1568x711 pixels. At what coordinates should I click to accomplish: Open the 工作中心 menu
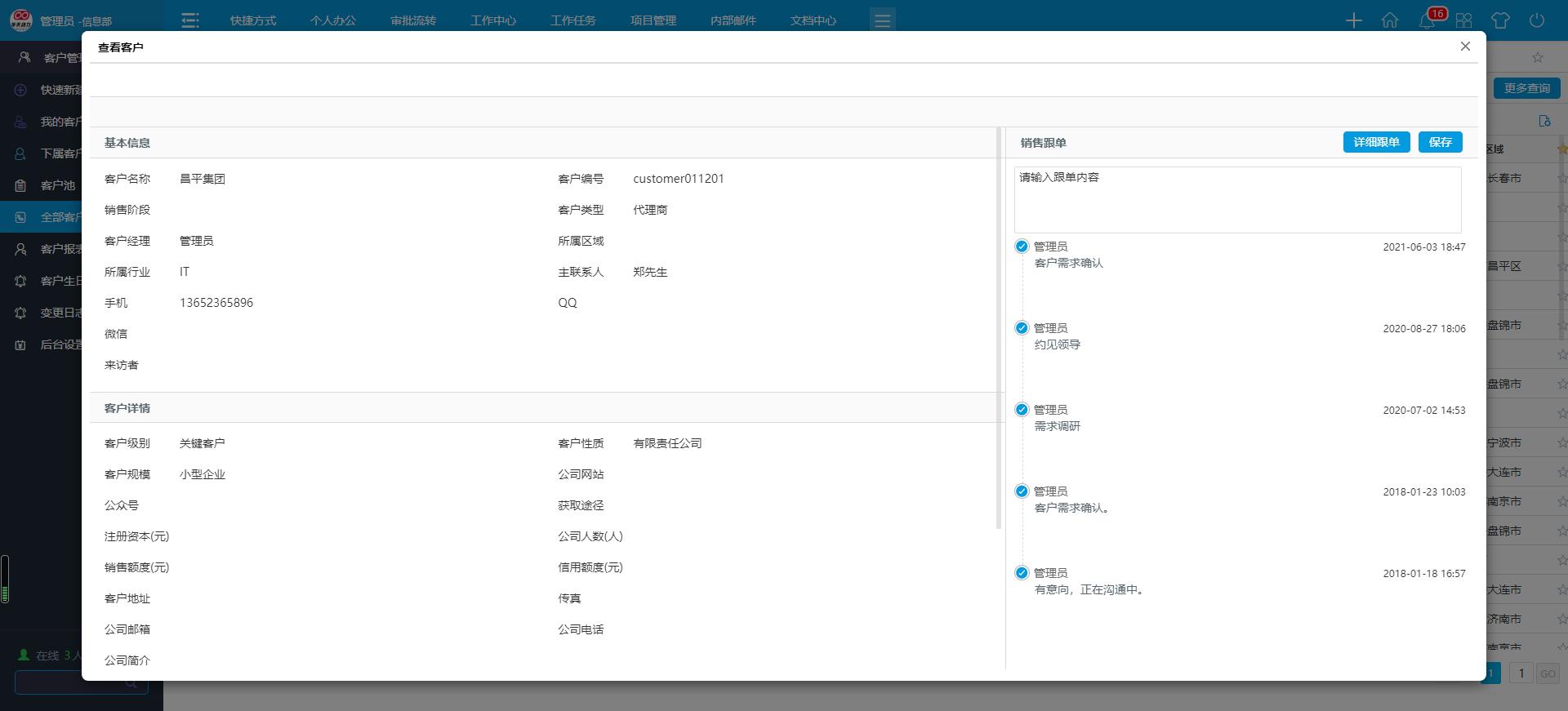click(493, 20)
